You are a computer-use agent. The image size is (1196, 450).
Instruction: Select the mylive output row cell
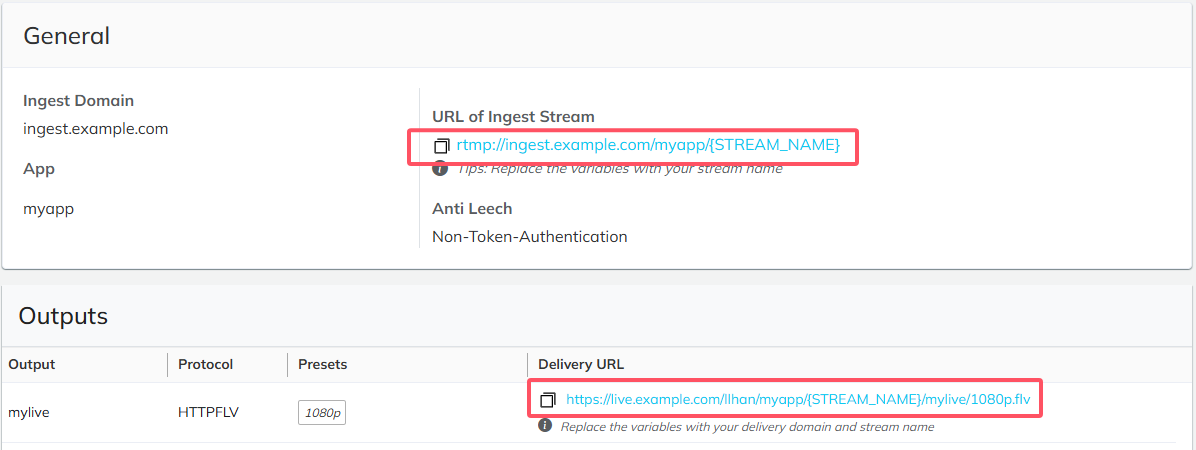point(28,413)
